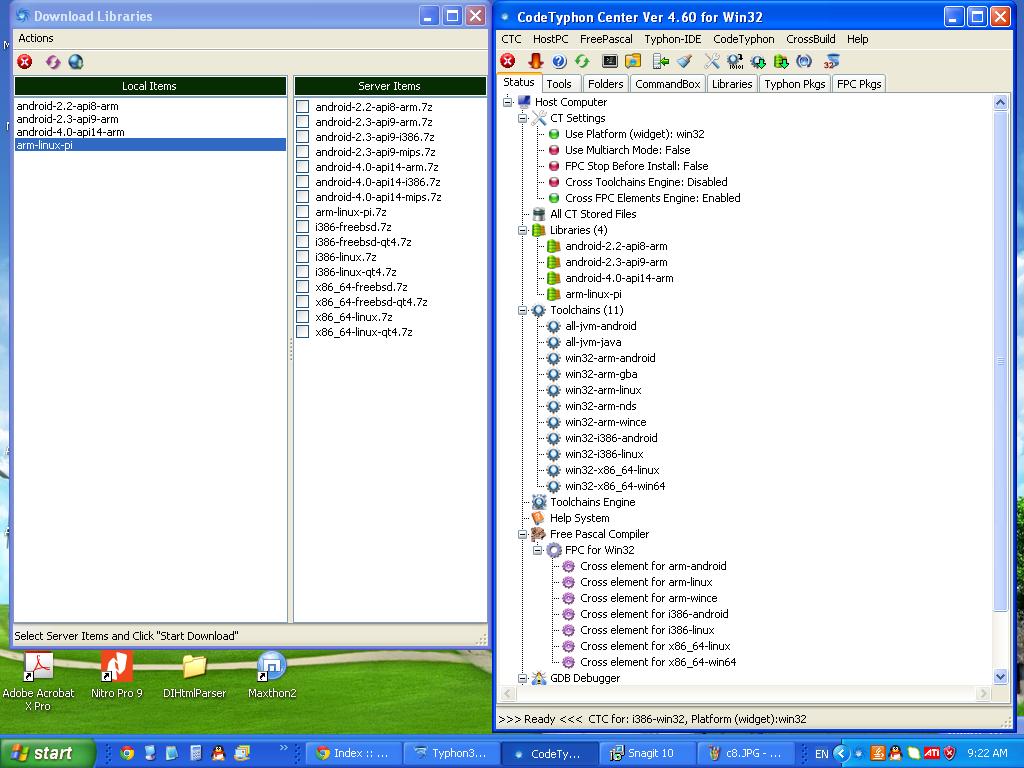Open Nitro Pro 9 desktop shortcut
1024x768 pixels.
pos(116,675)
